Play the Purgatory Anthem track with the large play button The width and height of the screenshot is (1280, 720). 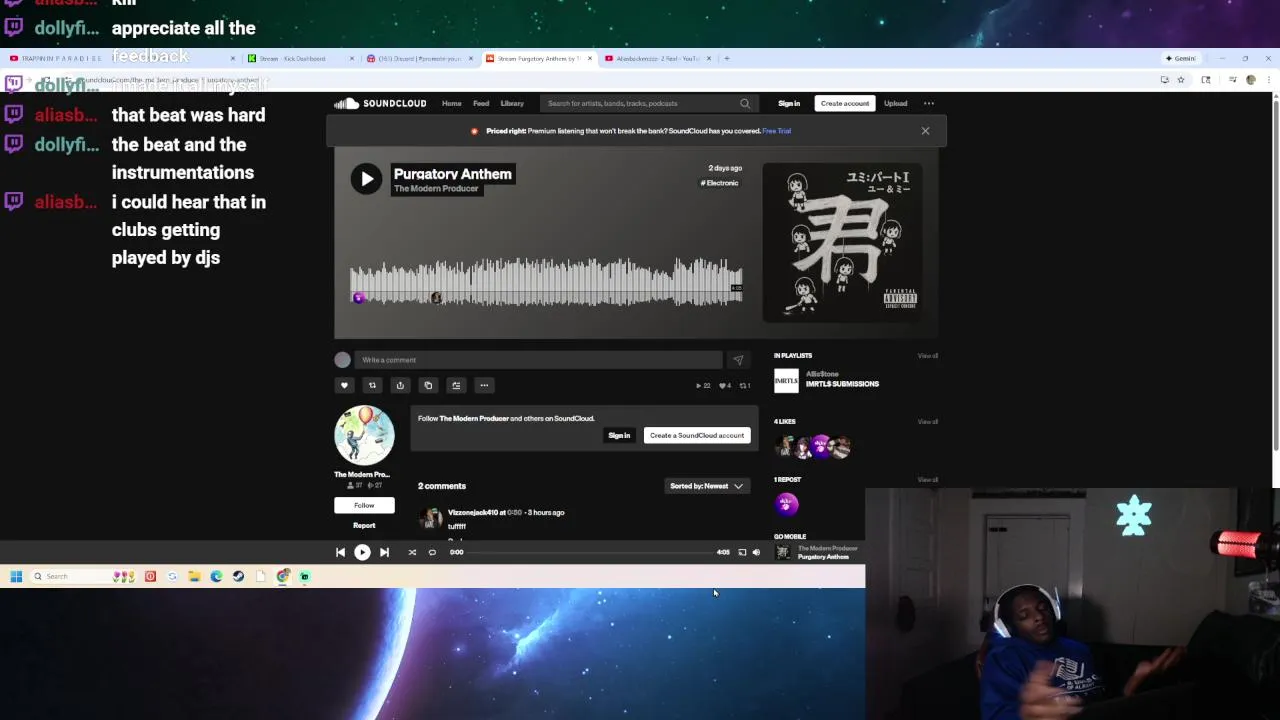[x=366, y=179]
